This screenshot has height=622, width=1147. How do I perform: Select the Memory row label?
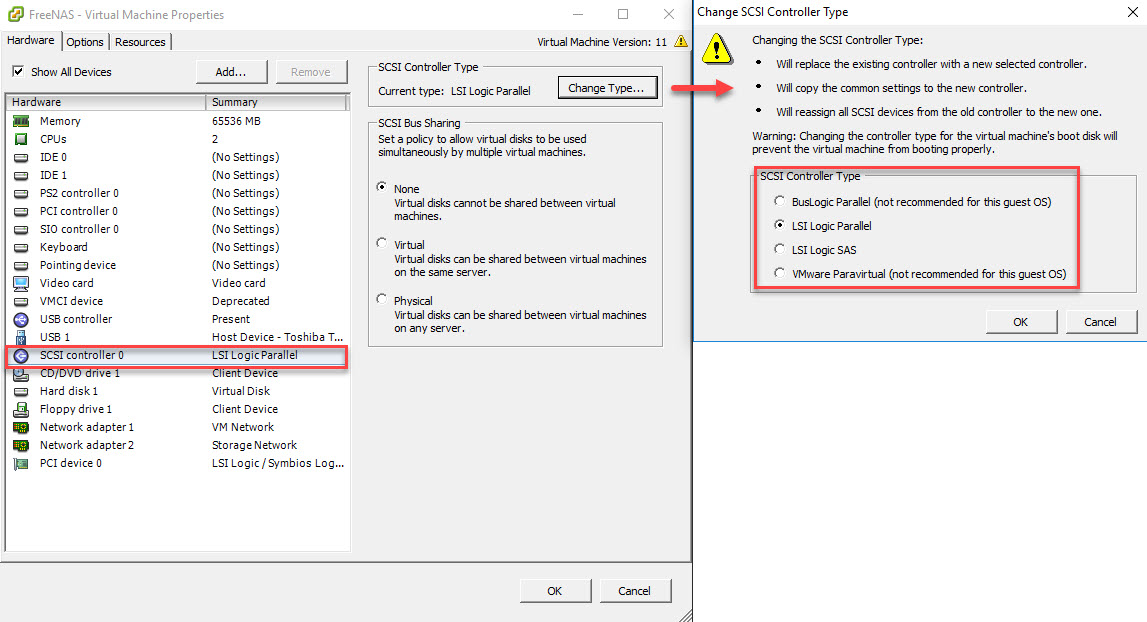[60, 121]
